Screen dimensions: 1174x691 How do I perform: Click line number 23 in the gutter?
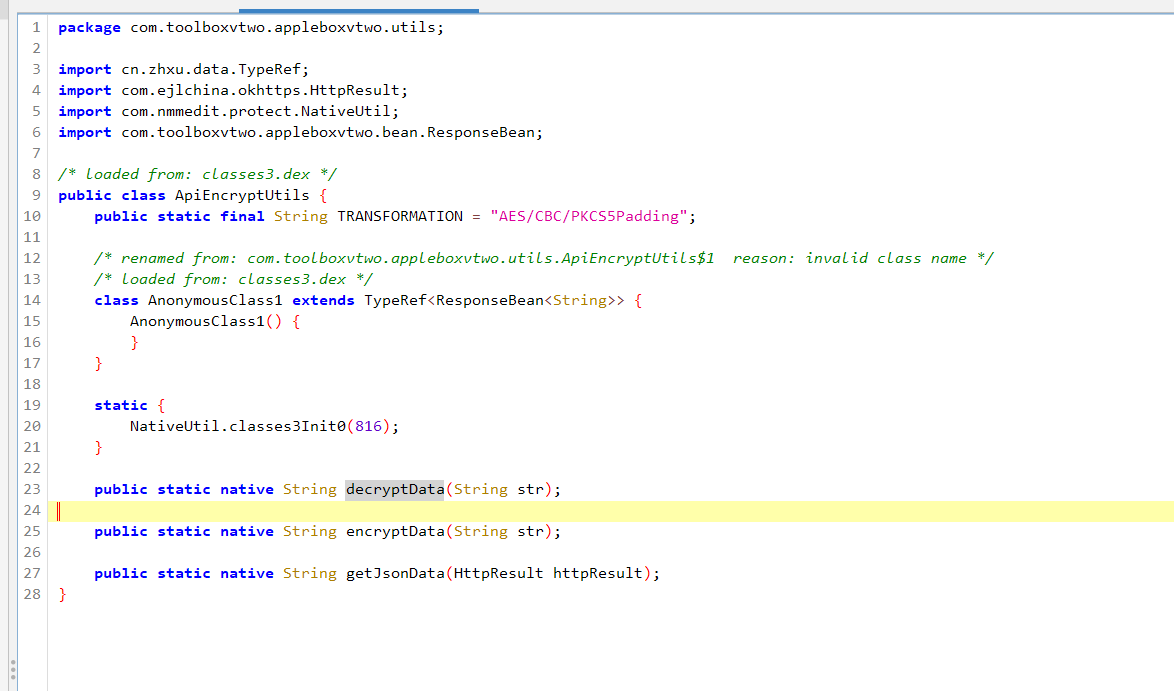(31, 489)
